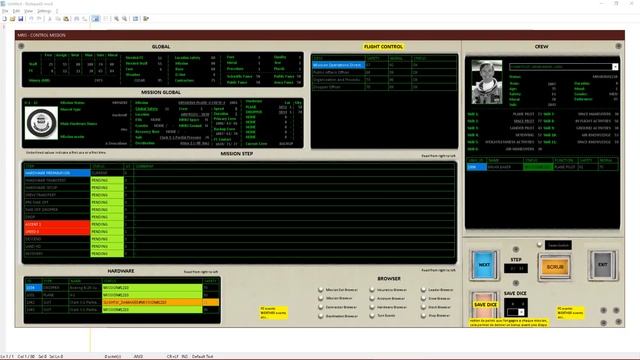
Task: Click the Replace toolbar icon
Action: [84, 19]
